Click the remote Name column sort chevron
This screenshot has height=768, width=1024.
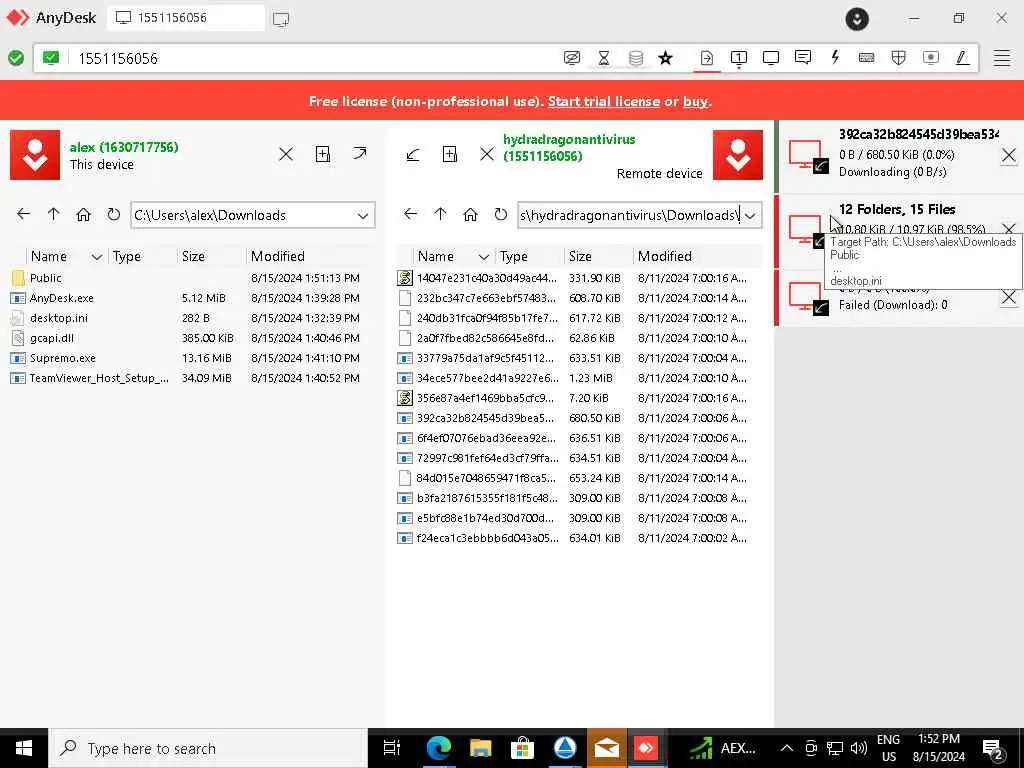(484, 257)
